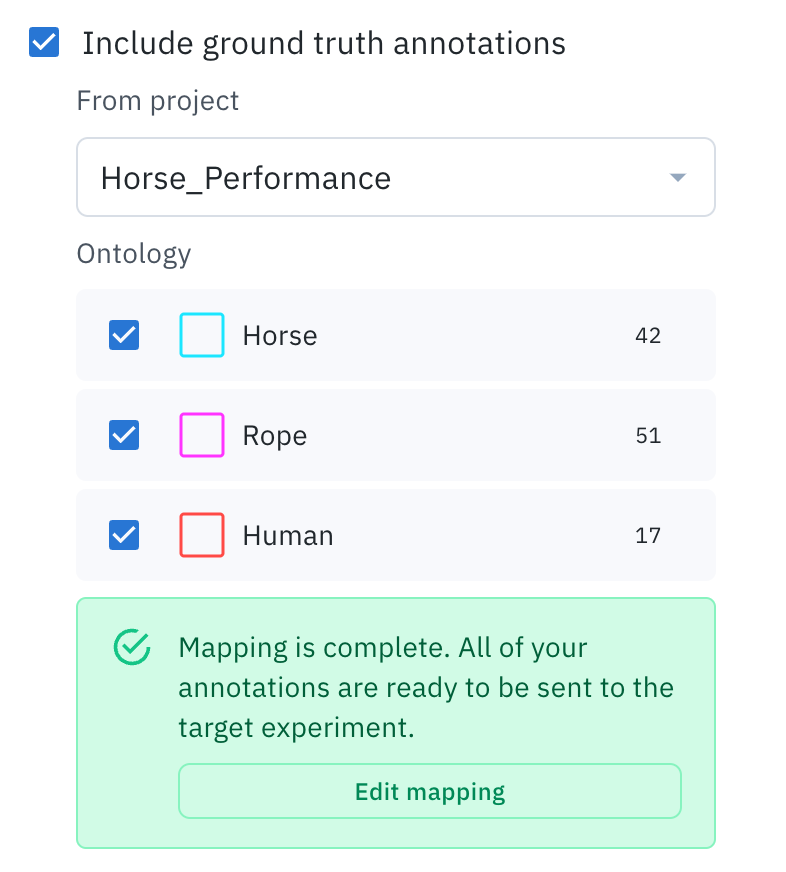The height and width of the screenshot is (872, 786).
Task: Open the Horse_Performance project dropdown
Action: (x=396, y=177)
